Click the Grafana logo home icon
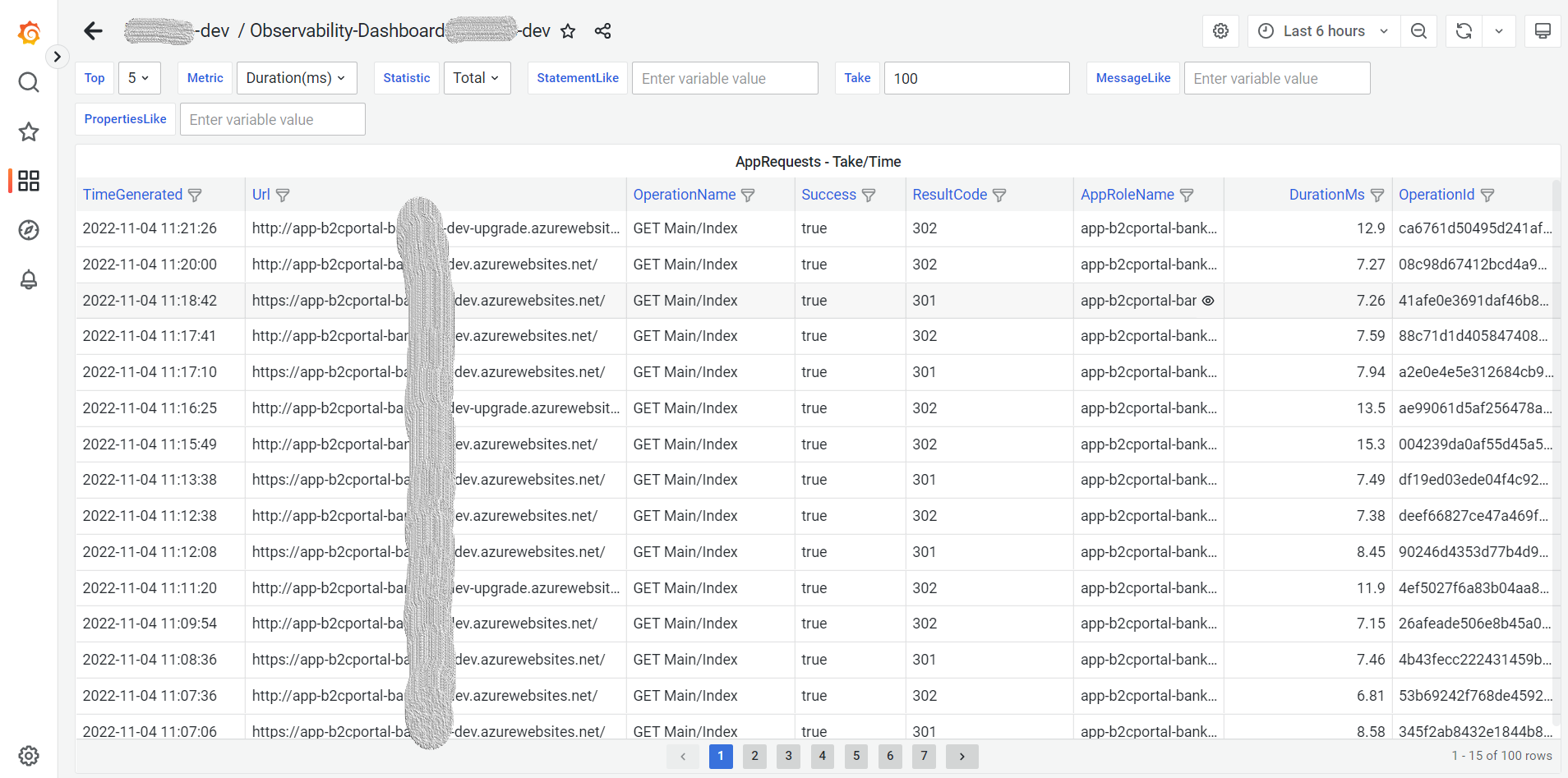1568x778 pixels. point(29,33)
